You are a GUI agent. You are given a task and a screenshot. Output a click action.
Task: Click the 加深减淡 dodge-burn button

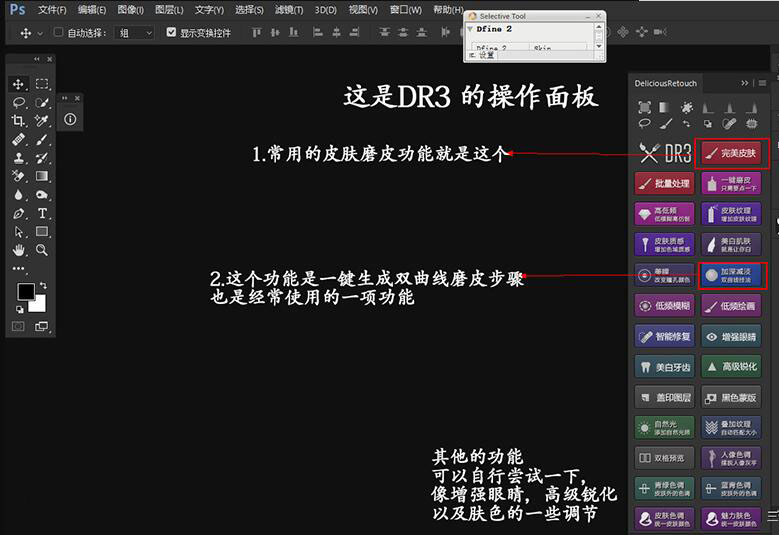point(731,275)
